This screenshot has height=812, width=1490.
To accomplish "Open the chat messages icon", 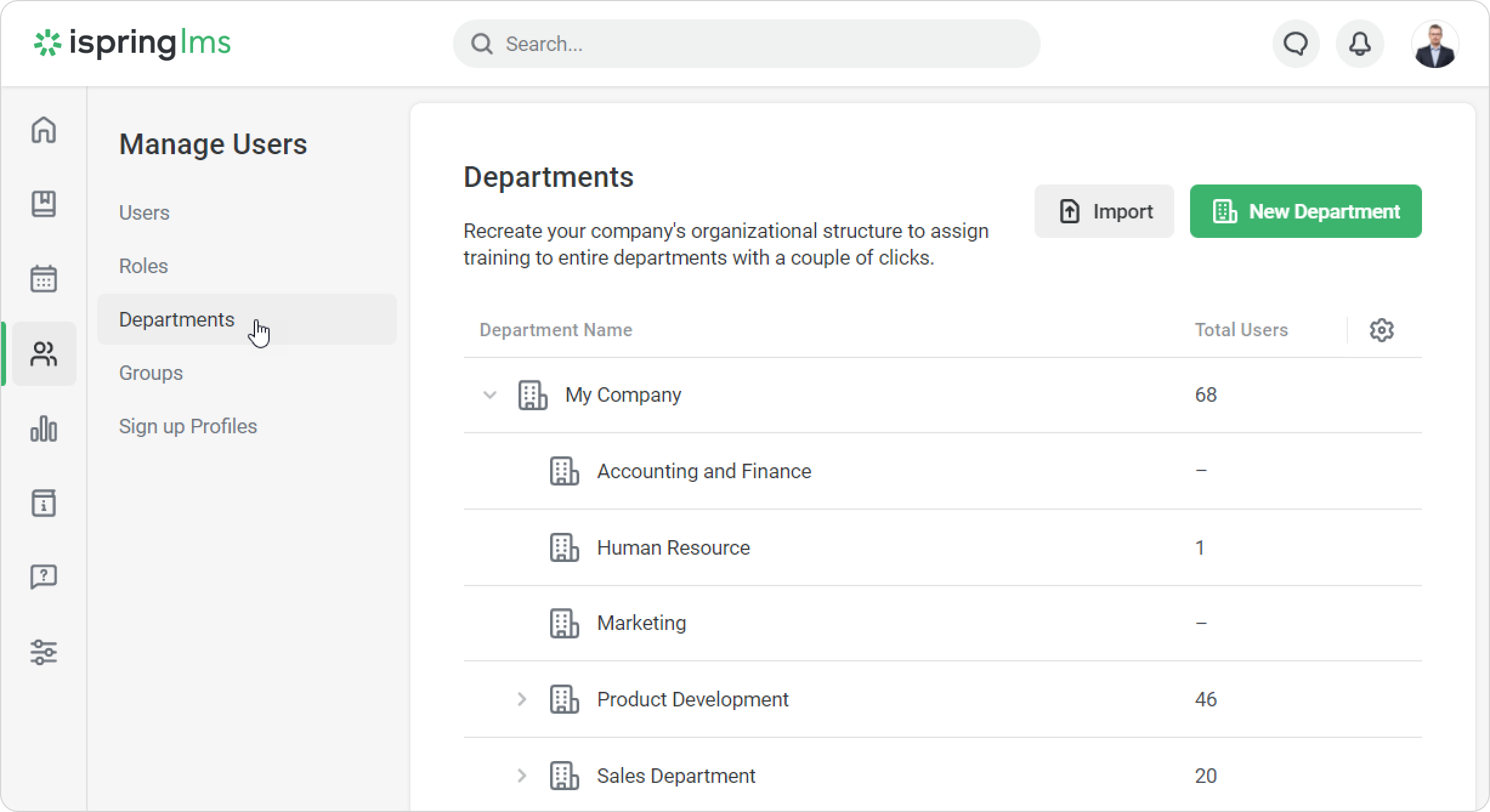I will (x=1296, y=44).
